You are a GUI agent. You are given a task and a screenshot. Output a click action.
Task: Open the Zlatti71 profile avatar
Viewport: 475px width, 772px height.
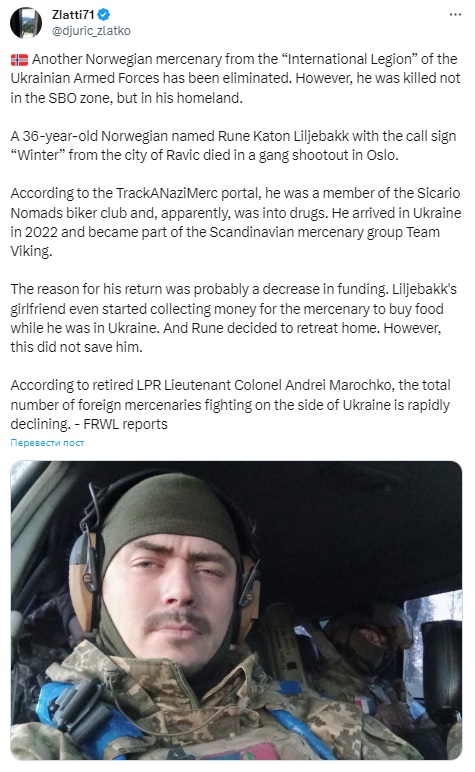(26, 23)
